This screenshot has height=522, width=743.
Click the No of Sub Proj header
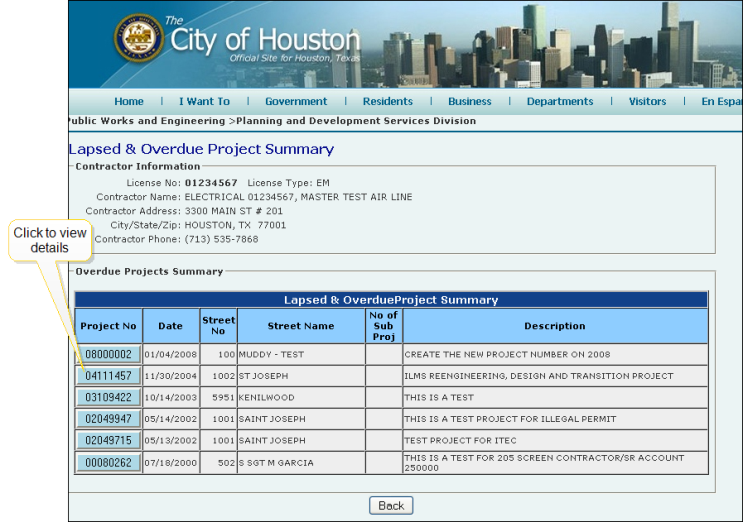point(383,326)
